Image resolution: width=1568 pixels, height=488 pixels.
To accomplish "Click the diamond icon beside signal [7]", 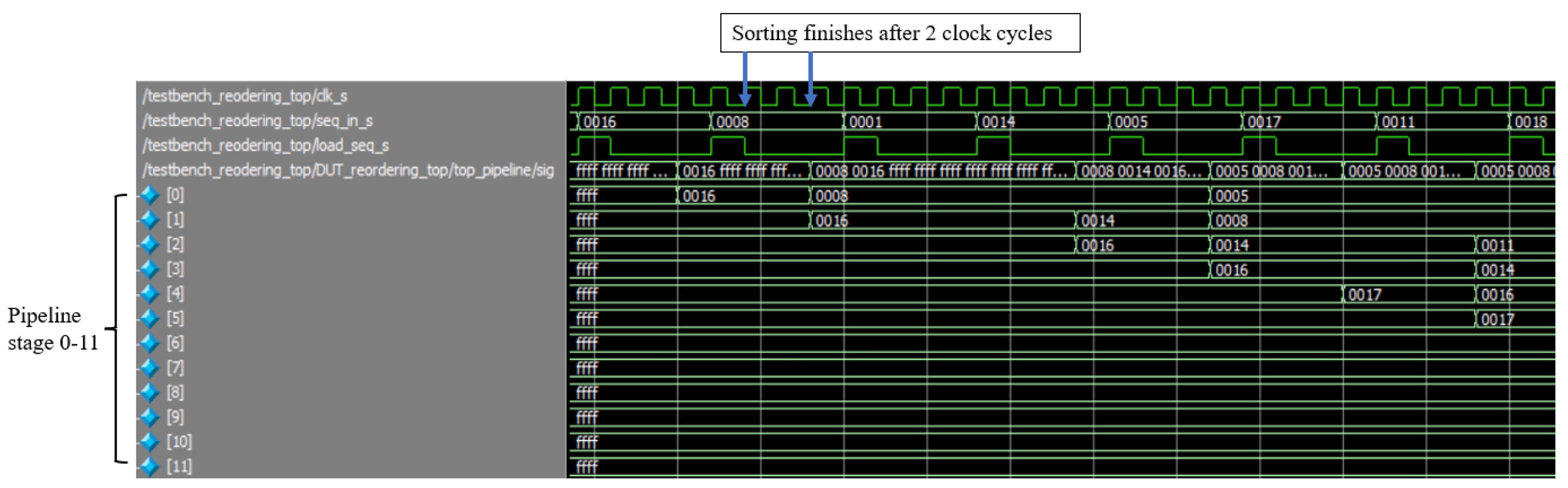I will pos(149,367).
